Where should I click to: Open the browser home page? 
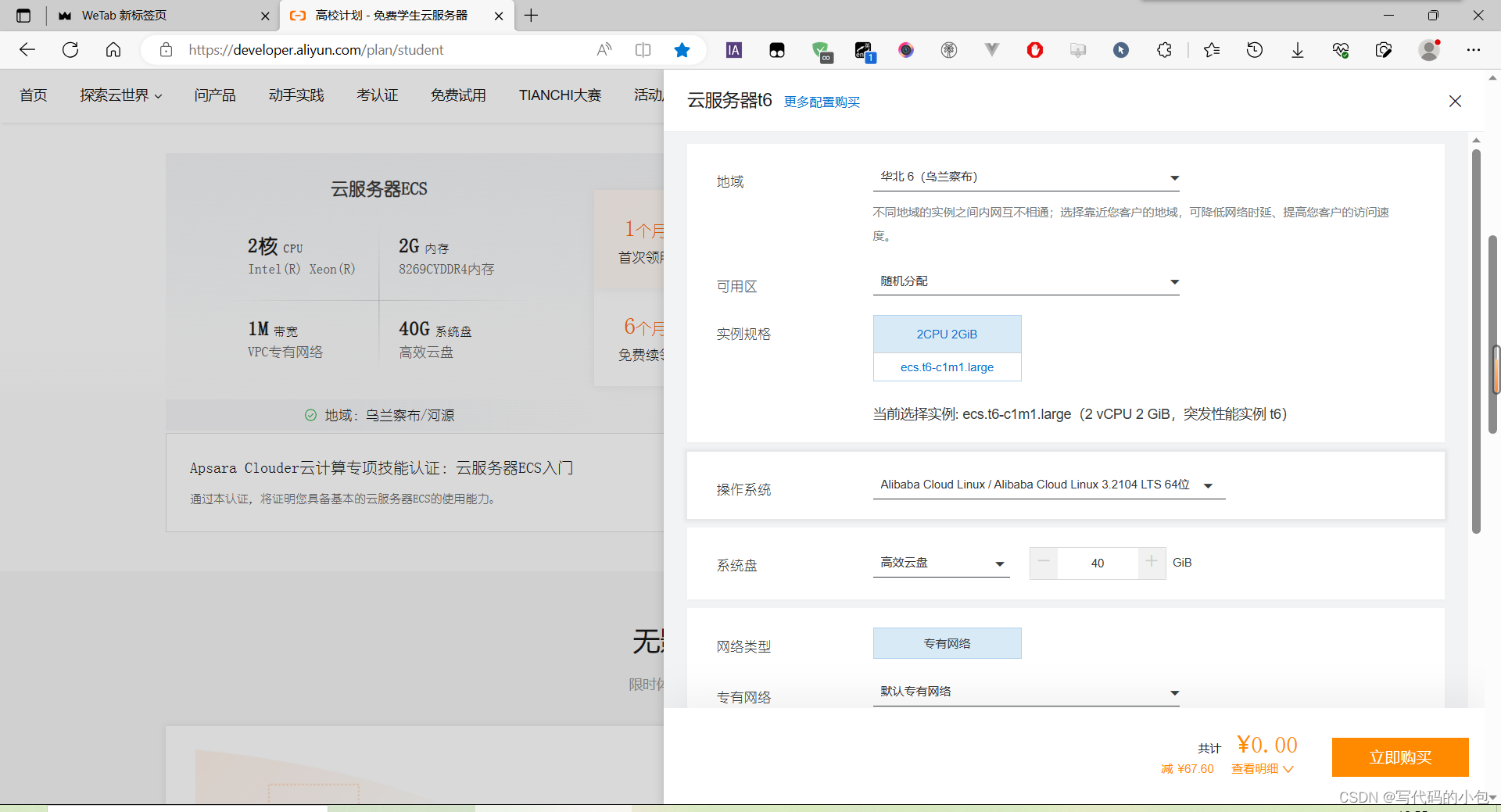tap(113, 50)
